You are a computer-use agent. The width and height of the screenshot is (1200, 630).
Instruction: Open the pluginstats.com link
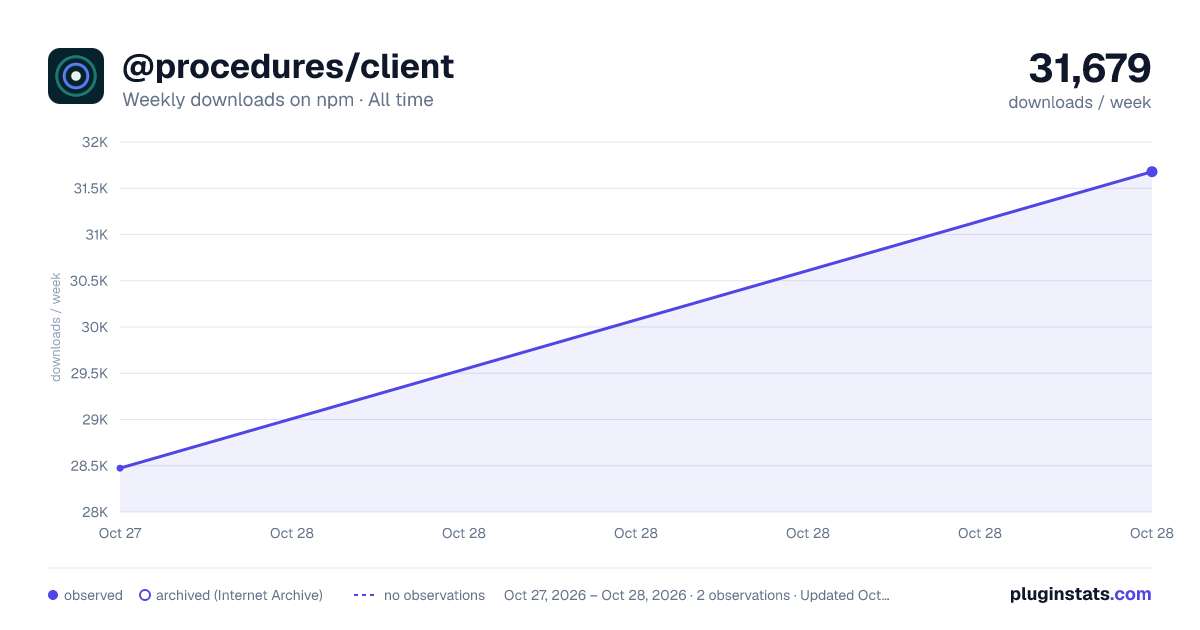1081,594
